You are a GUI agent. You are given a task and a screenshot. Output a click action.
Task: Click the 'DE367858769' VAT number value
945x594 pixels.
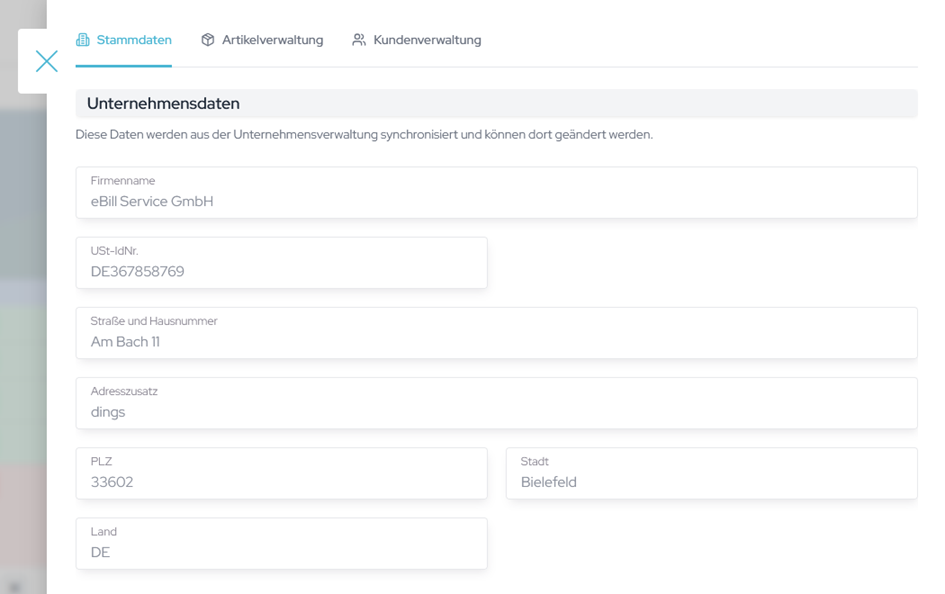[137, 272]
